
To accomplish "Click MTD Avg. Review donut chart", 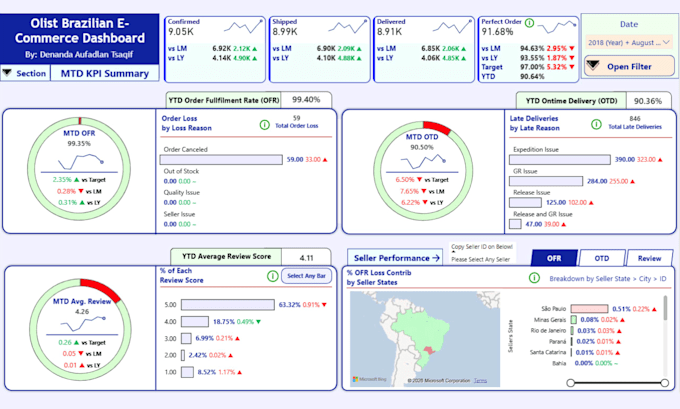I will click(x=81, y=330).
